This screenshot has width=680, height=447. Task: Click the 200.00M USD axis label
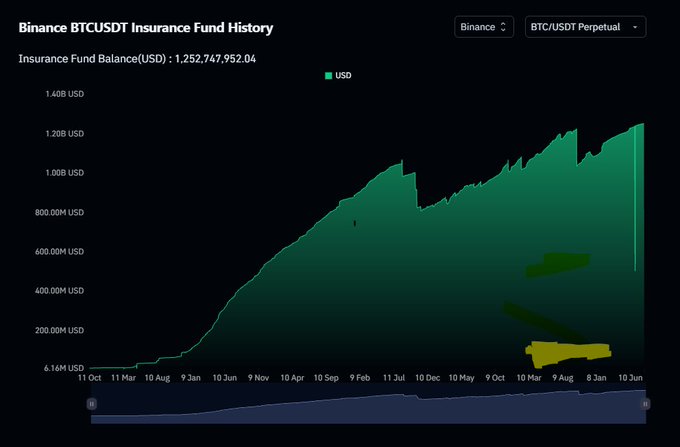coord(59,330)
